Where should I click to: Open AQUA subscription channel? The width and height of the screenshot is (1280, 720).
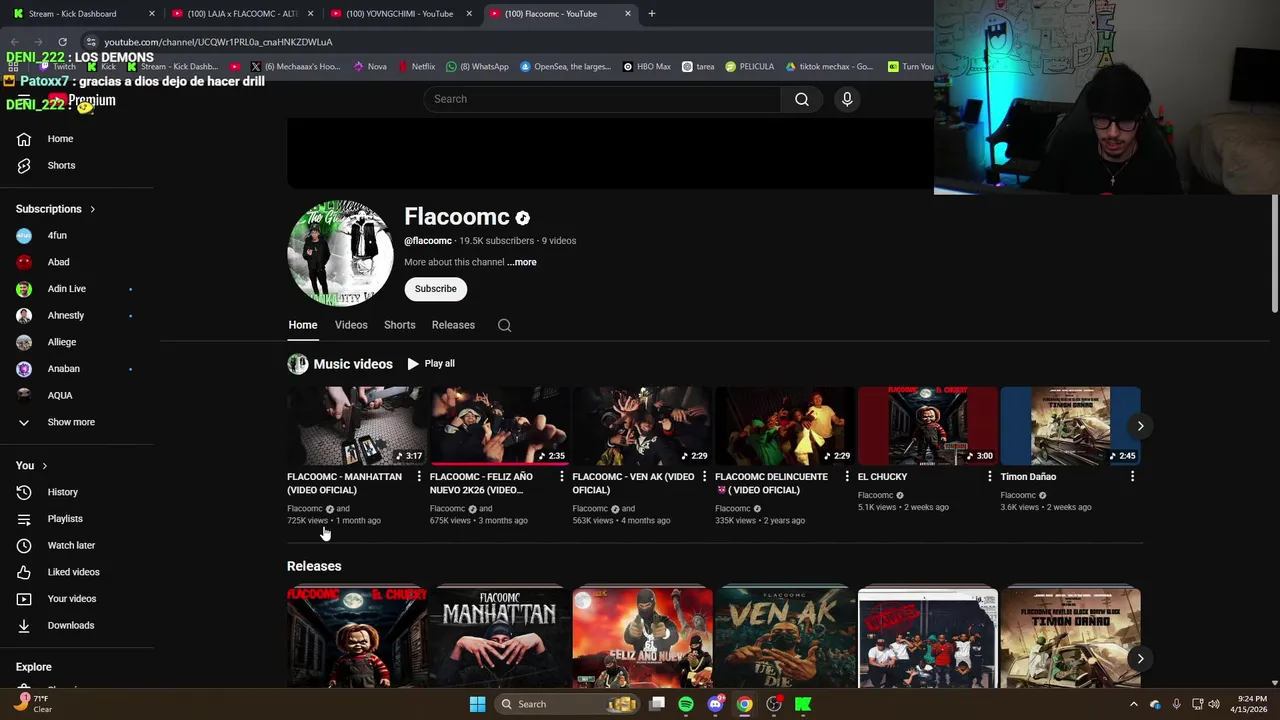pos(59,395)
